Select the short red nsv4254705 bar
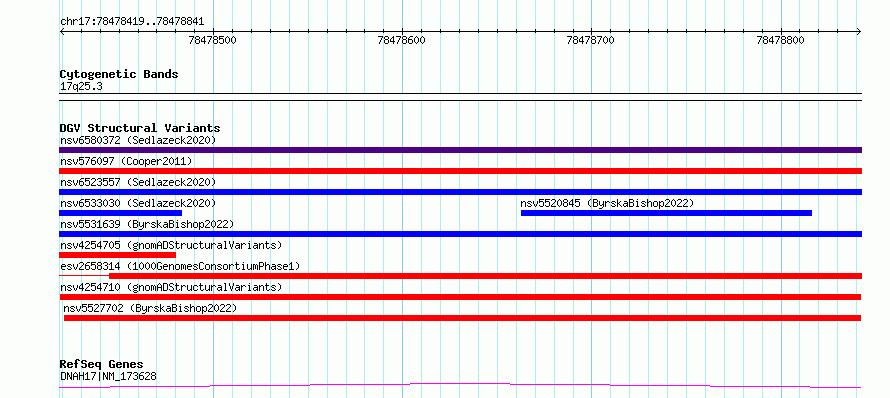This screenshot has height=398, width=890. (117, 255)
